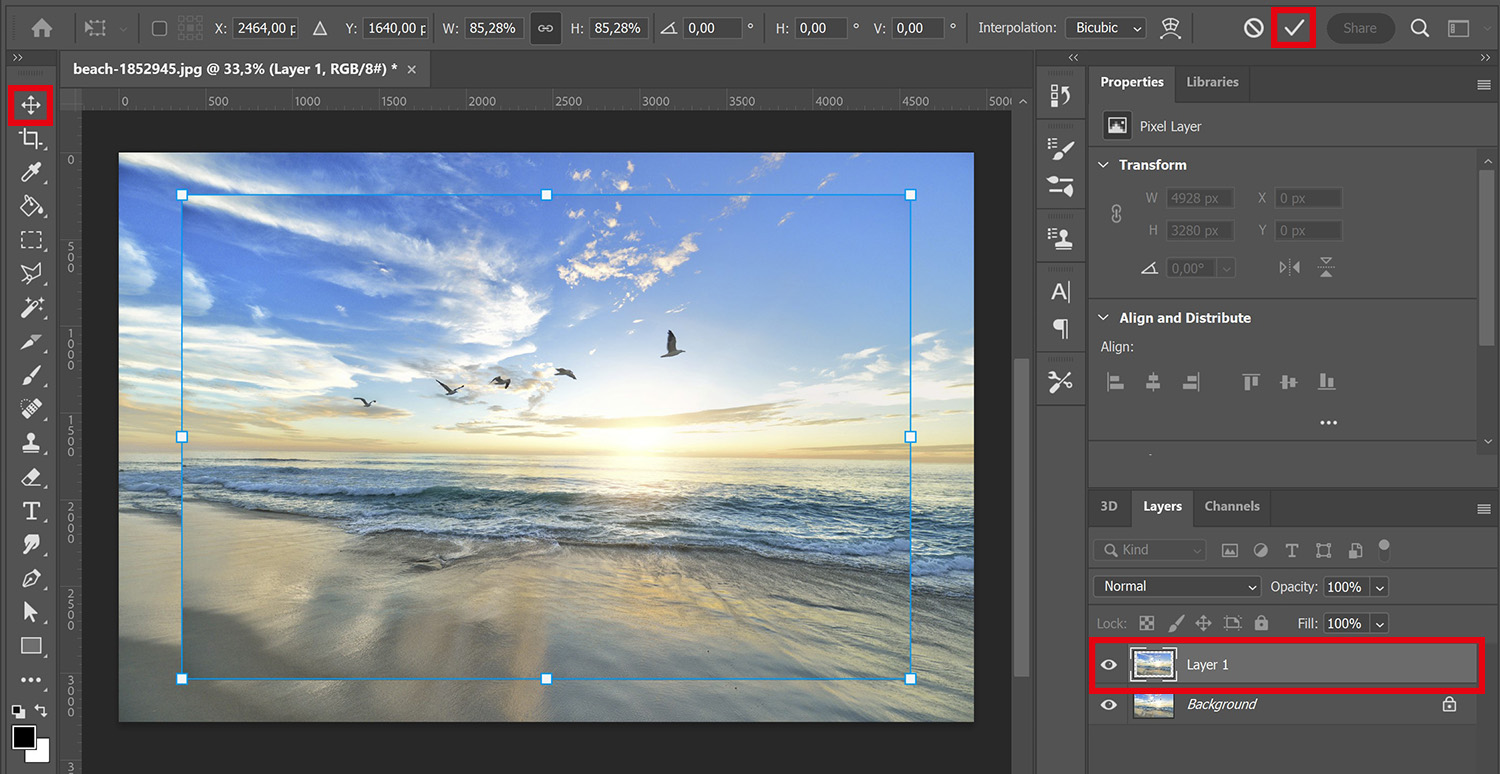Select the Eyedropper tool
Viewport: 1500px width, 774px height.
pyautogui.click(x=31, y=173)
